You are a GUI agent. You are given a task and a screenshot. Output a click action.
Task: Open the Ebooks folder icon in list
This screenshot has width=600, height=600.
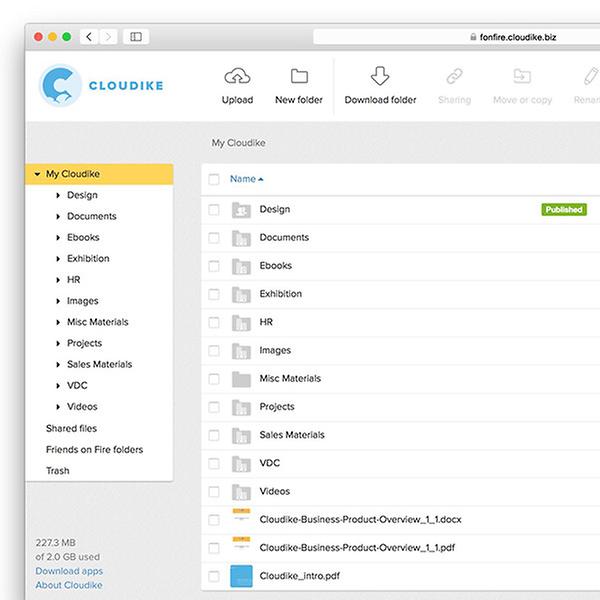[241, 266]
